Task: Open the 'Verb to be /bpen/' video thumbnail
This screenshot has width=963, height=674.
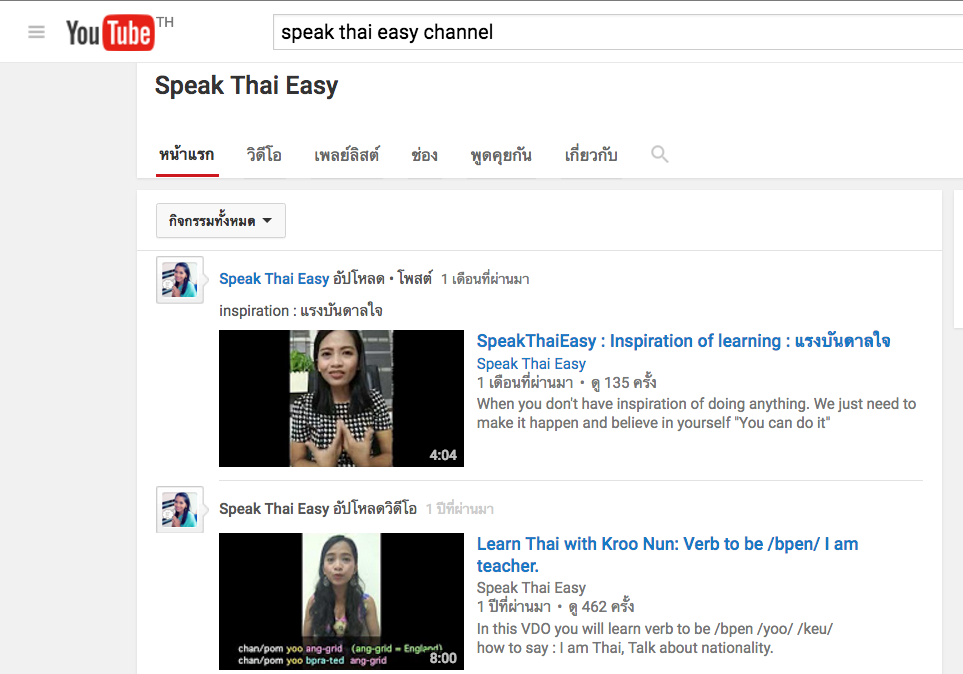Action: click(x=341, y=601)
